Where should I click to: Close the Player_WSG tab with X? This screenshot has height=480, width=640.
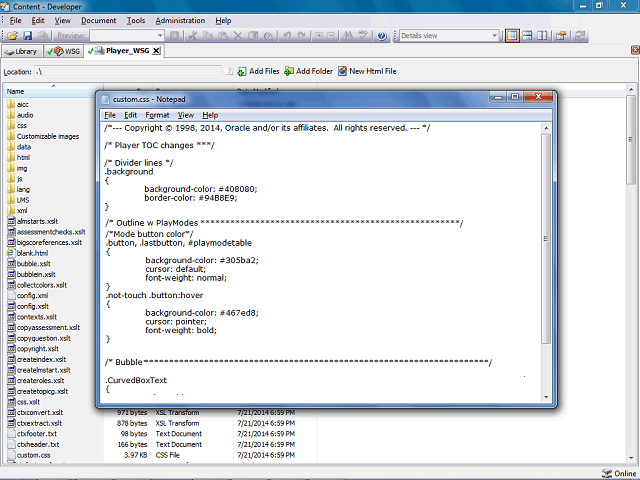pos(156,51)
